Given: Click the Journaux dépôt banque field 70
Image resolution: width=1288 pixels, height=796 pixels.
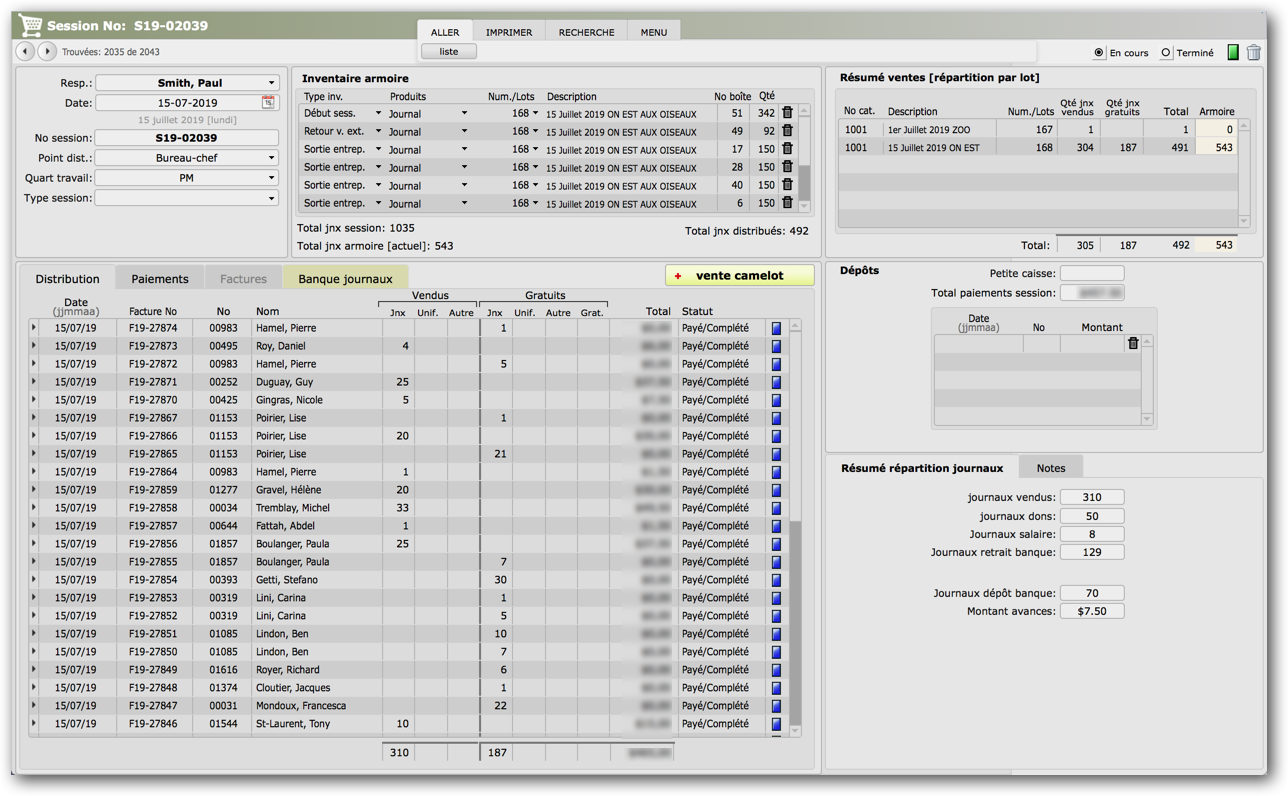Looking at the screenshot, I should pyautogui.click(x=1092, y=593).
